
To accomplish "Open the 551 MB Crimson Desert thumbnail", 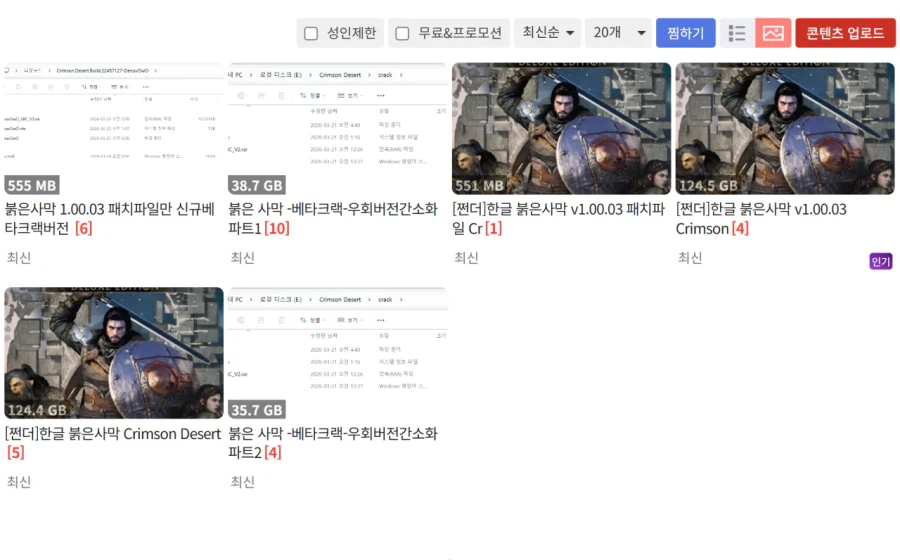I will pos(561,129).
